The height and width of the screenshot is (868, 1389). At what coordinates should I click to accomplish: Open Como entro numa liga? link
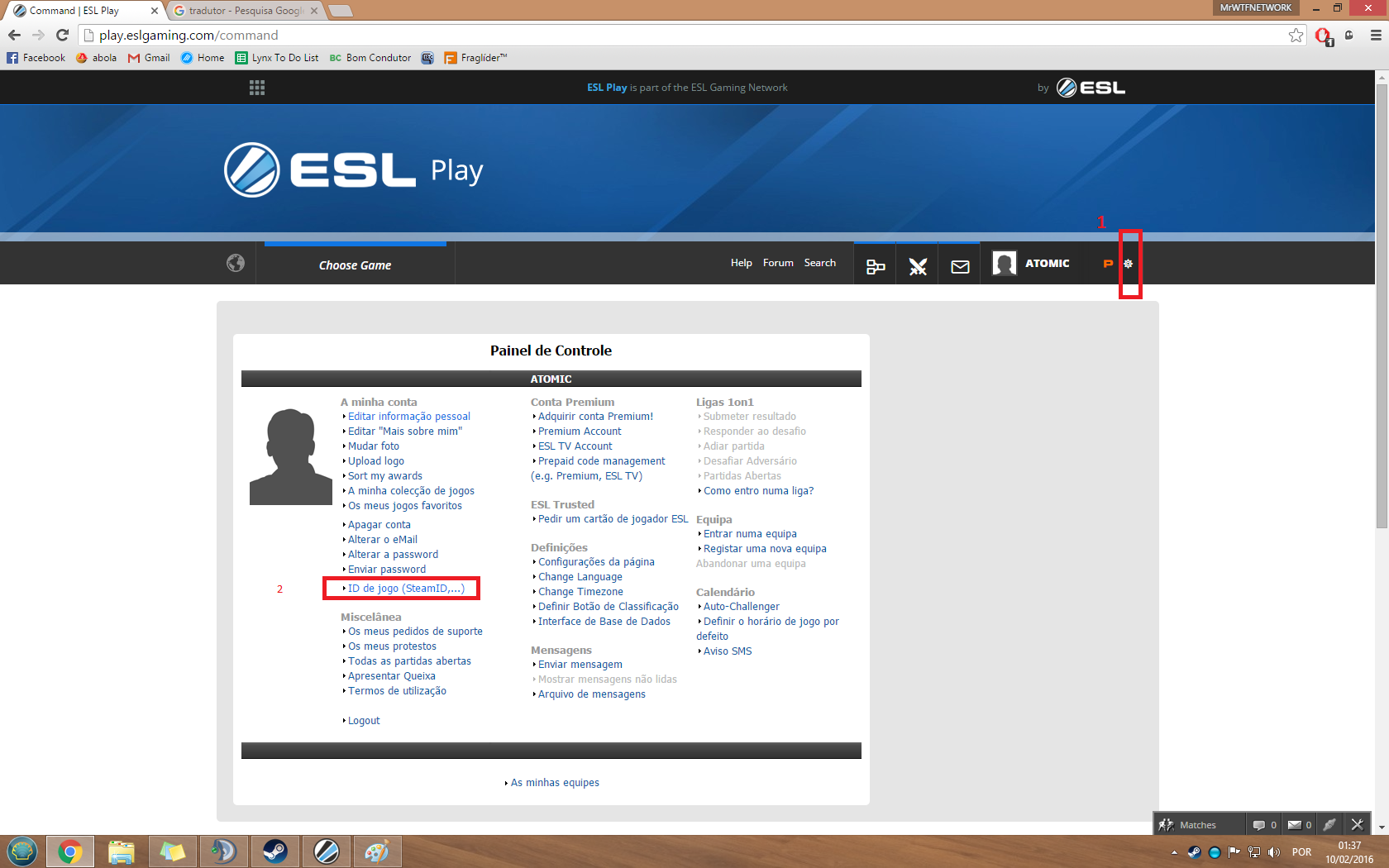[x=758, y=491]
